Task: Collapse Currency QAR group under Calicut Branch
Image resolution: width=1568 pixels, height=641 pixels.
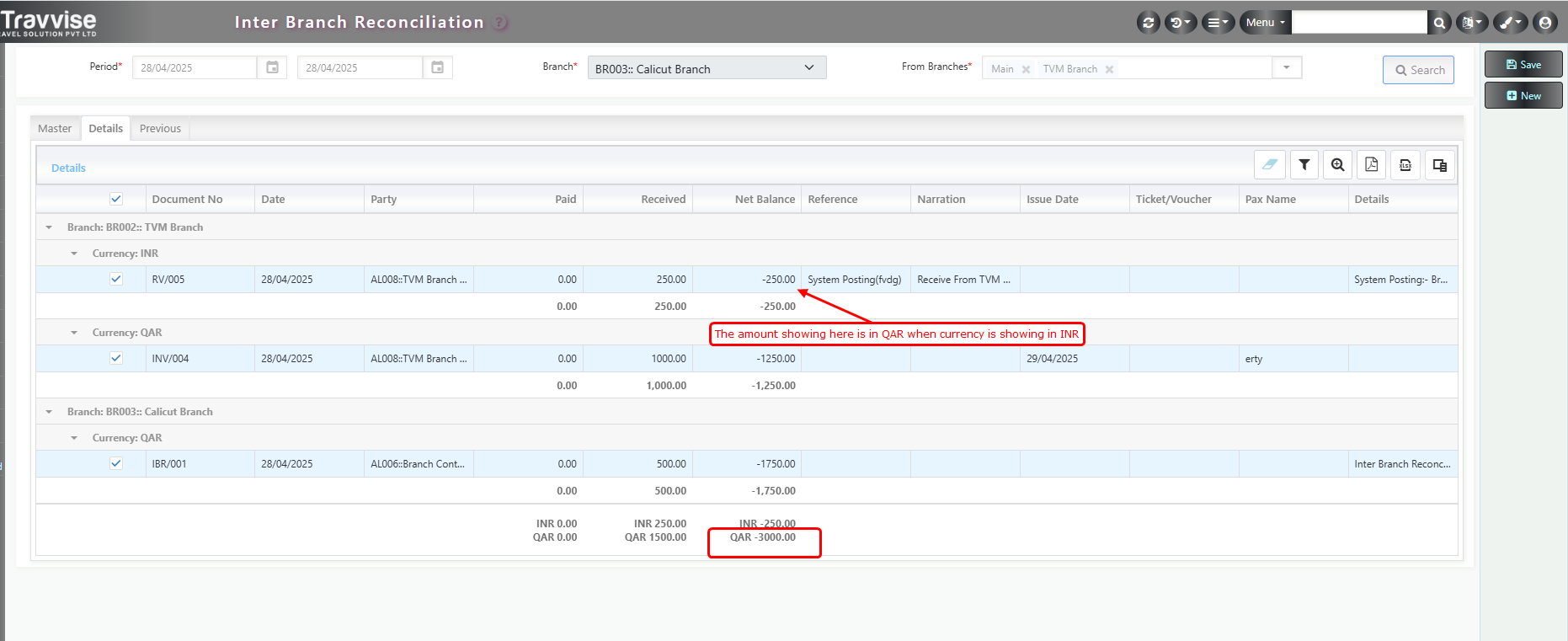Action: pos(74,438)
